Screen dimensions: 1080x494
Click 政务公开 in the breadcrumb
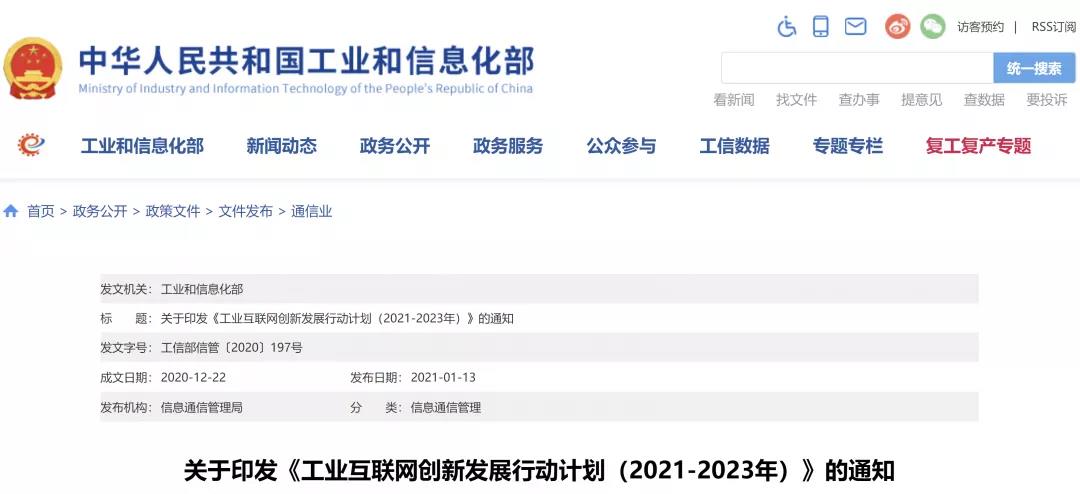(x=100, y=212)
